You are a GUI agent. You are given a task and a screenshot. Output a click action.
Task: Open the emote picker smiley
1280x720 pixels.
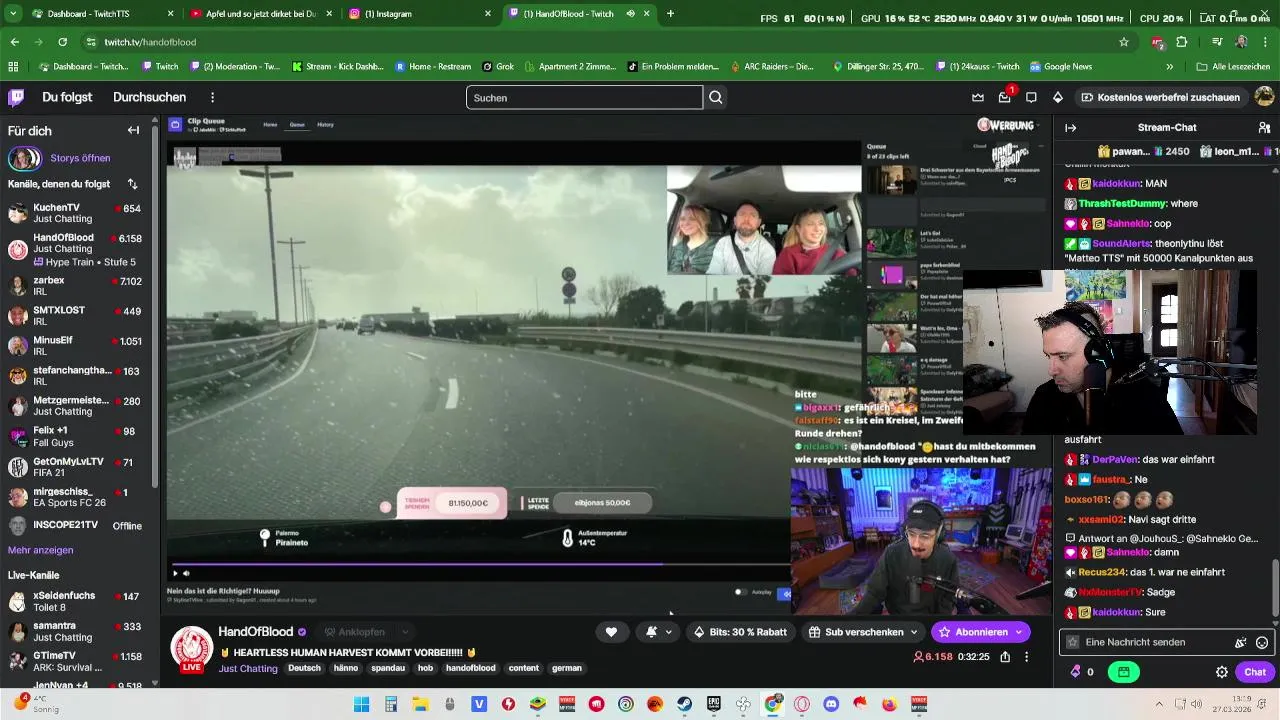1262,642
